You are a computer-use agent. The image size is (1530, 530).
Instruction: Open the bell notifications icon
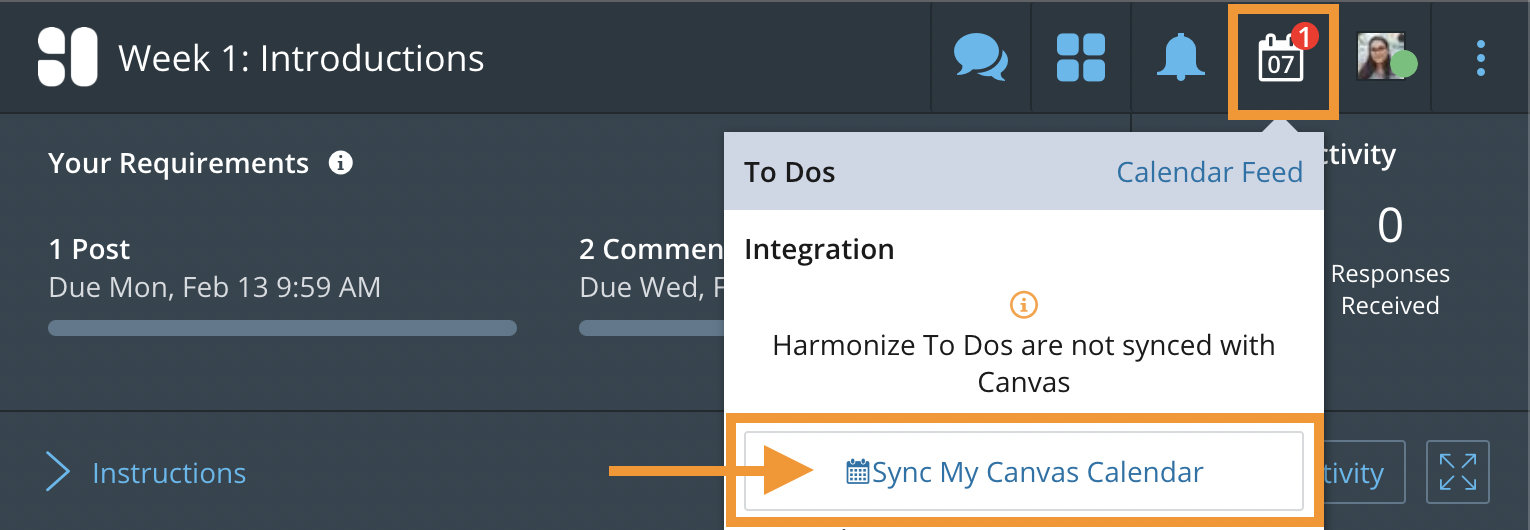coord(1181,58)
